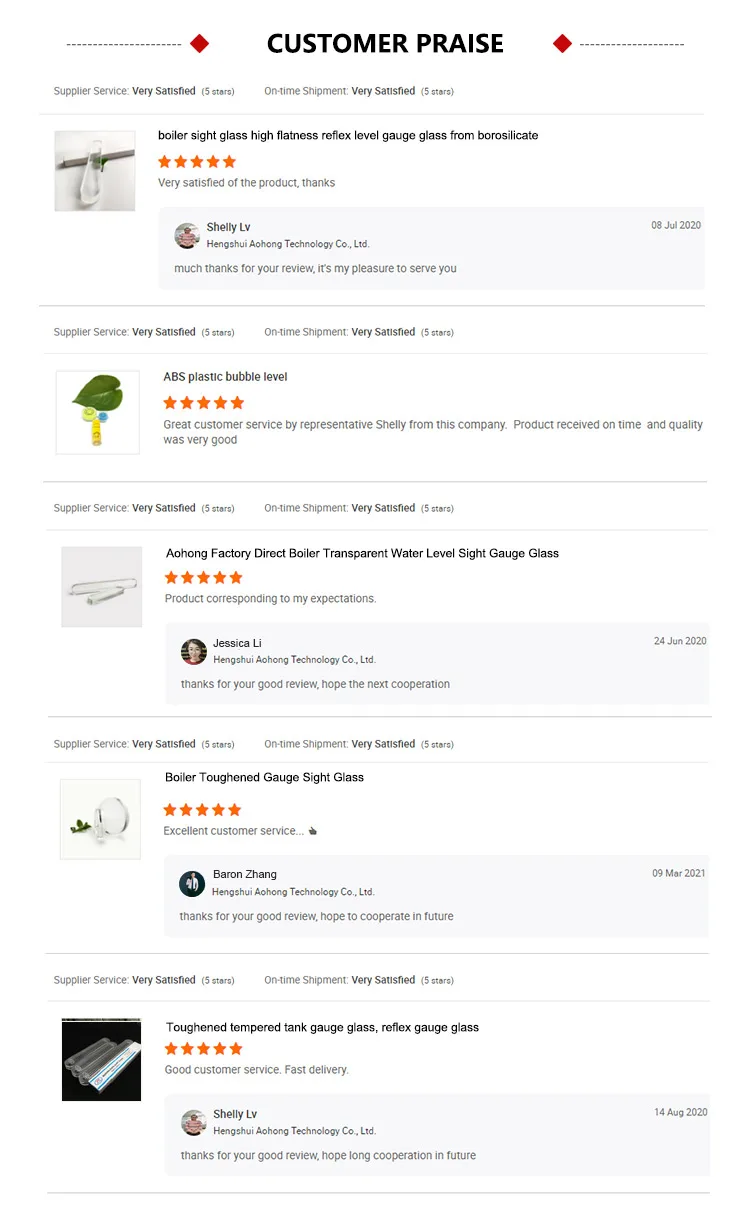Open the Transparent Water Level Sight Gauge Glass thumbnail

(x=102, y=587)
